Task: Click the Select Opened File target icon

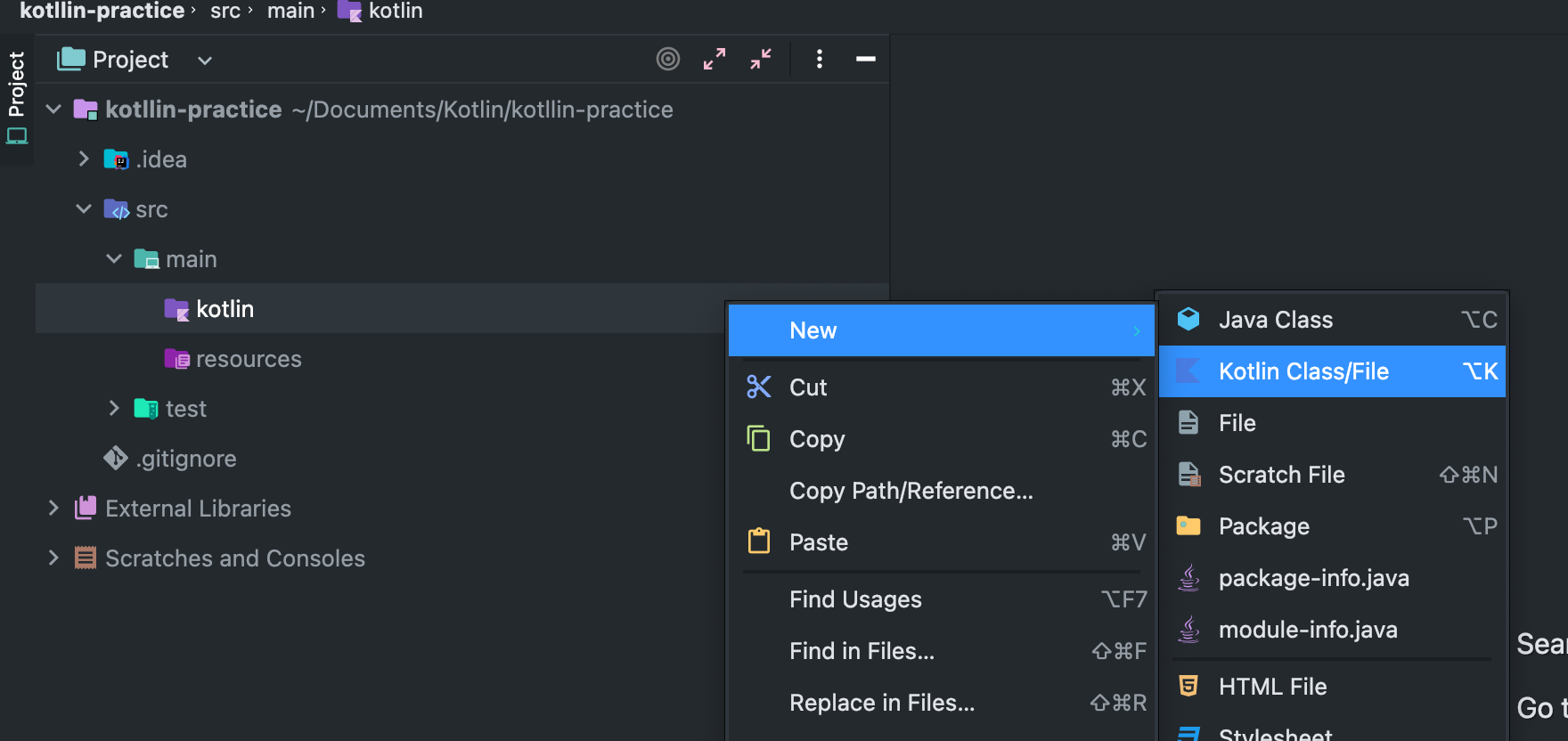Action: [x=668, y=59]
